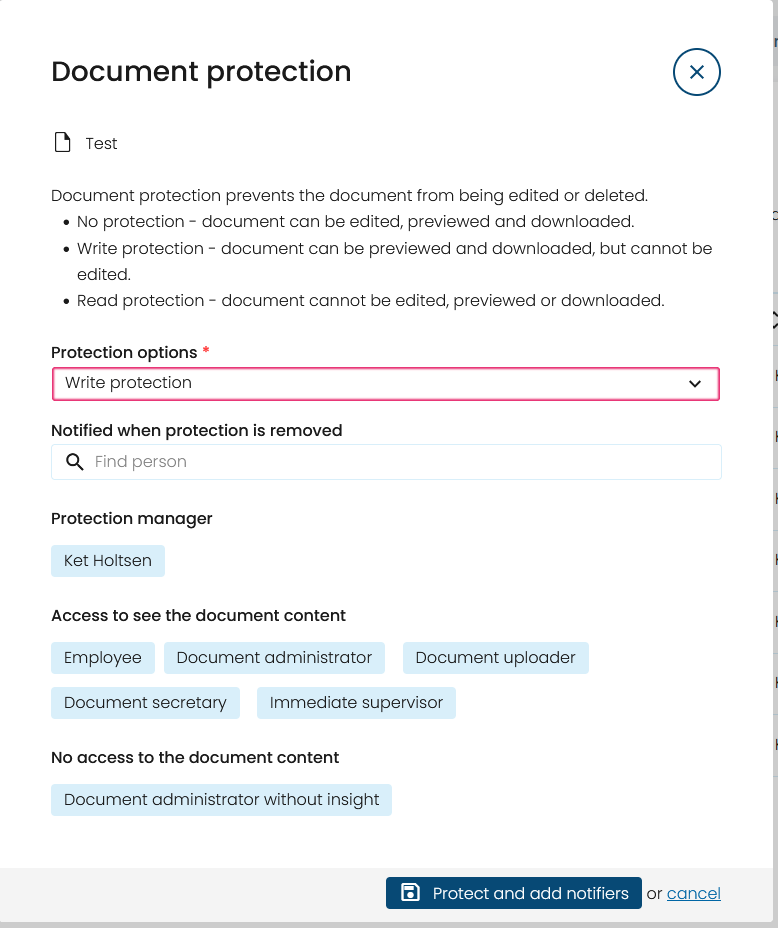Click the Find person search field
The width and height of the screenshot is (778, 928).
(x=386, y=462)
